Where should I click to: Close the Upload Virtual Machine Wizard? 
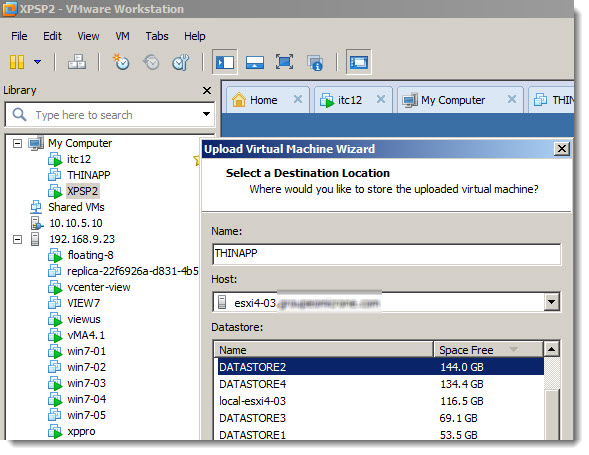pos(562,149)
